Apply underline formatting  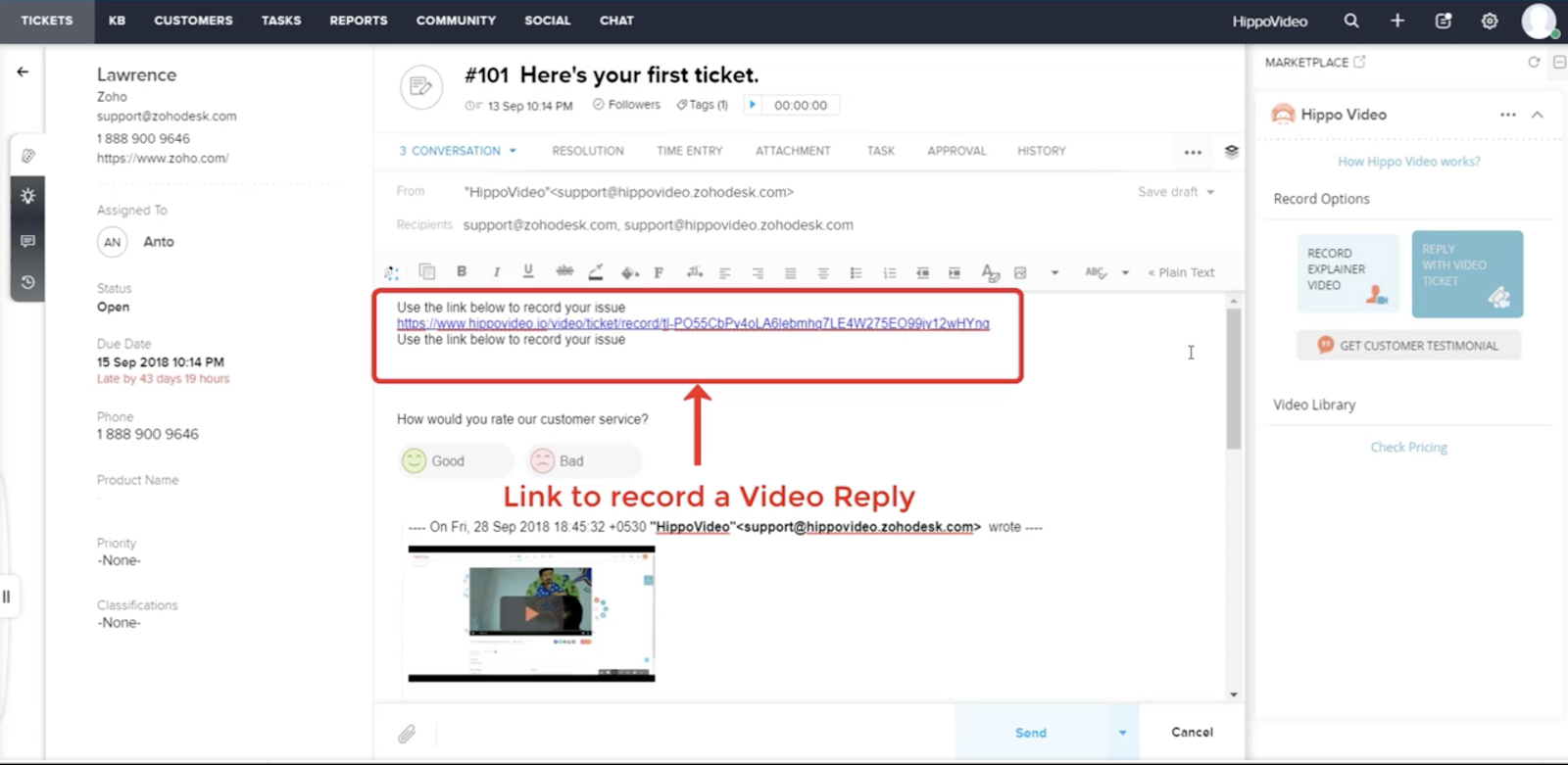pyautogui.click(x=528, y=271)
